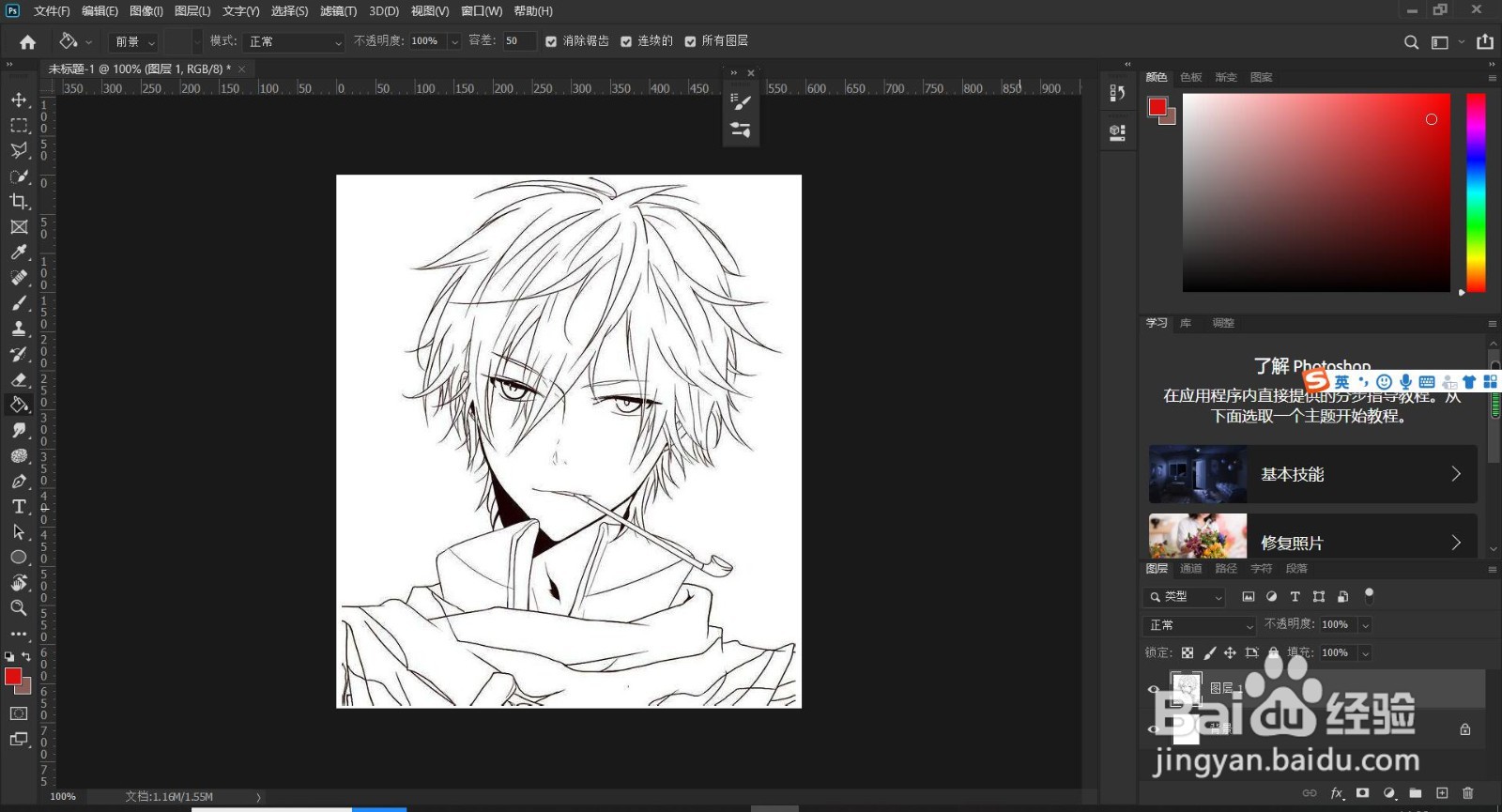1502x812 pixels.
Task: Open the layer filter 类型 dropdown
Action: click(x=1185, y=597)
